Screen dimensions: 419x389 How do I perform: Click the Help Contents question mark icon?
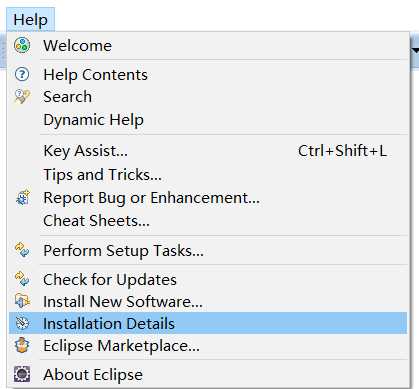22,74
